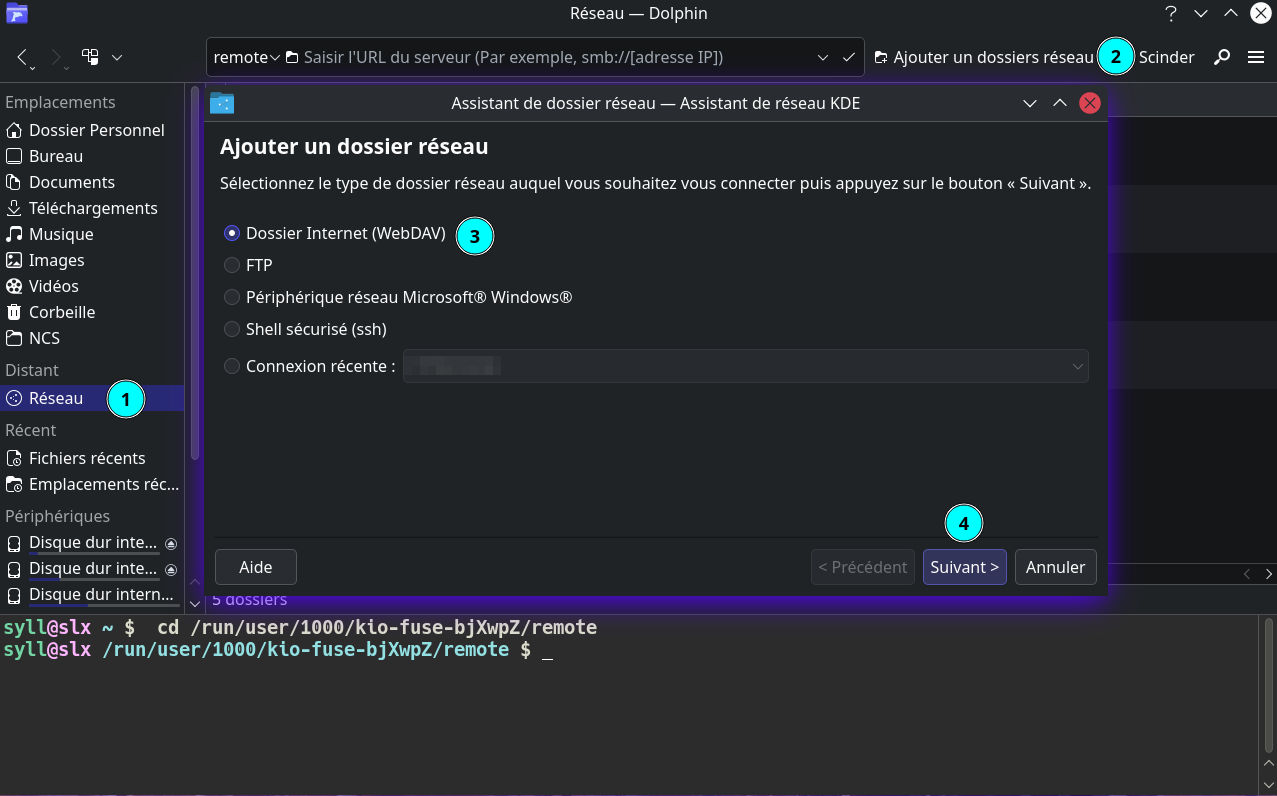The image size is (1277, 796).
Task: Select the FTP radio option
Action: 232,265
